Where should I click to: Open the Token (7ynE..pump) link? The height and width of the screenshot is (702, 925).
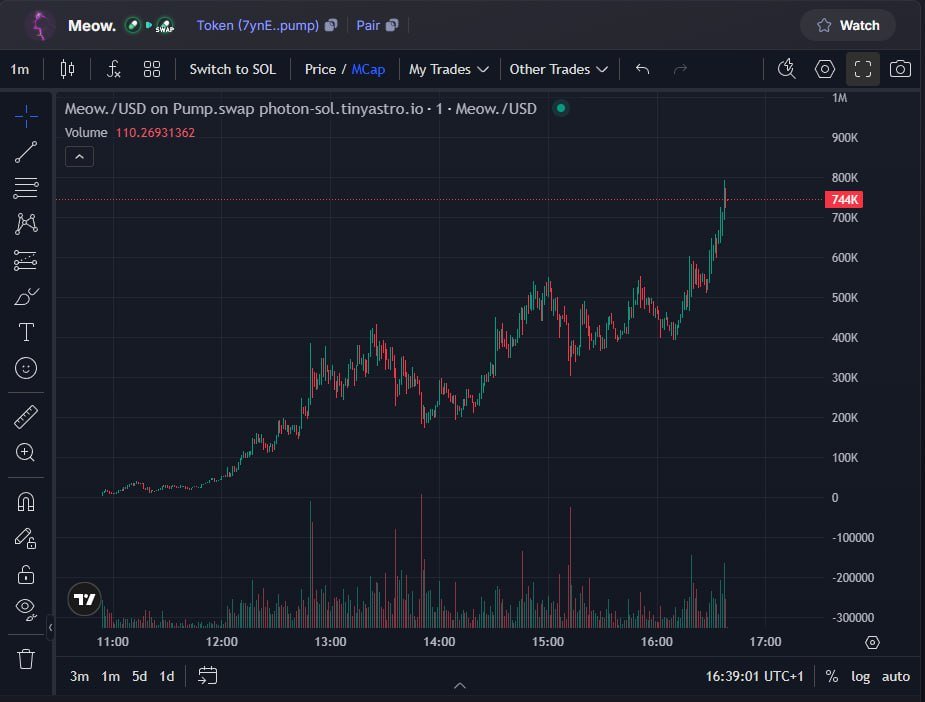(x=258, y=25)
